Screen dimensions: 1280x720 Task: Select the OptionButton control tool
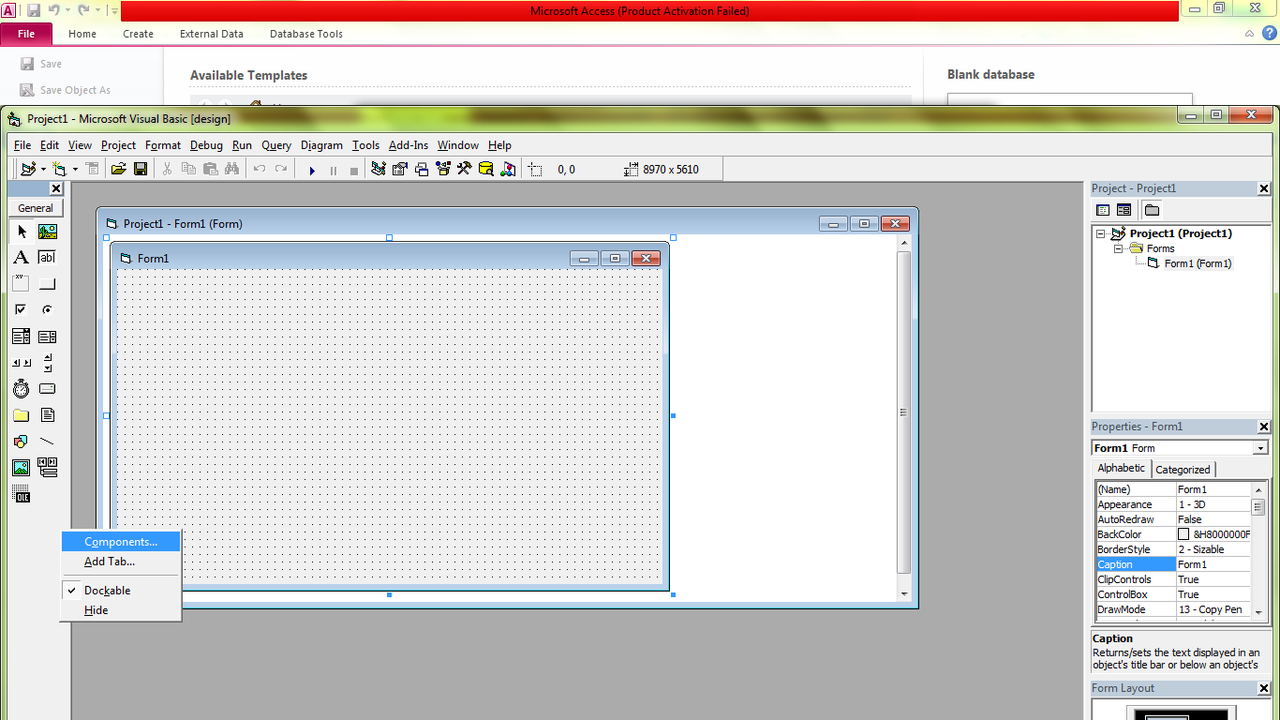pyautogui.click(x=47, y=310)
